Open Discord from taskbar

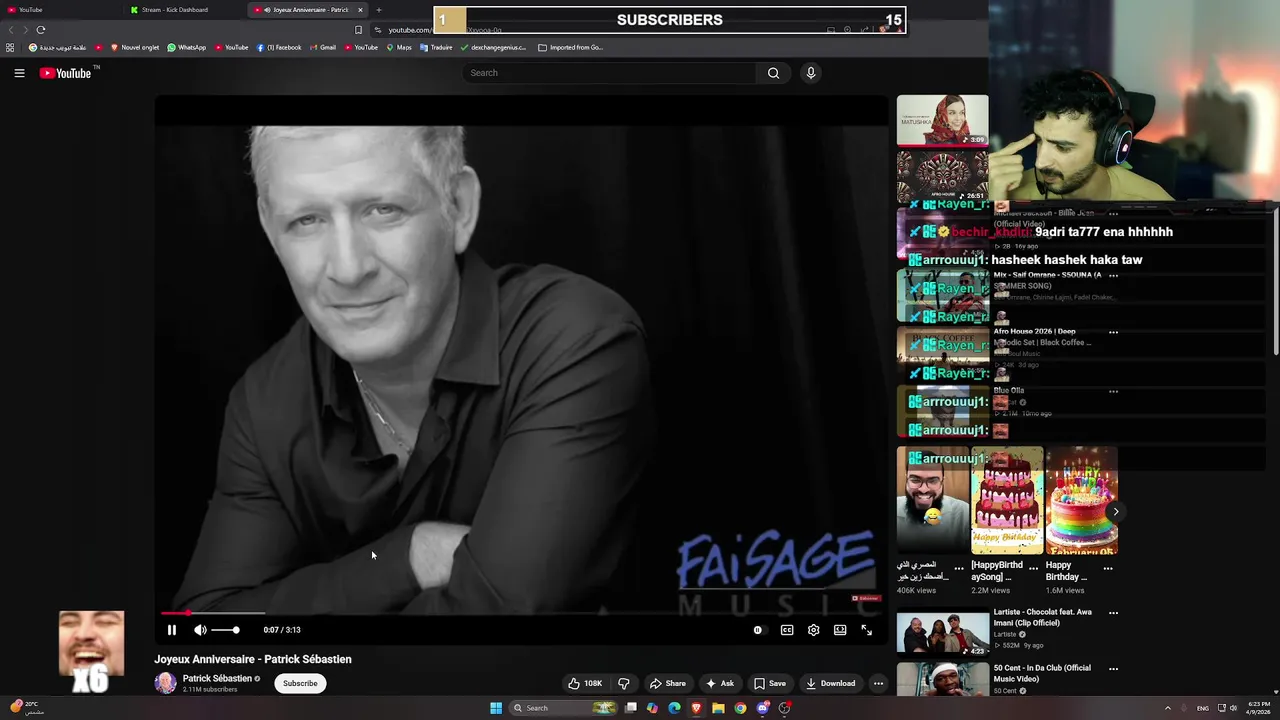[763, 708]
